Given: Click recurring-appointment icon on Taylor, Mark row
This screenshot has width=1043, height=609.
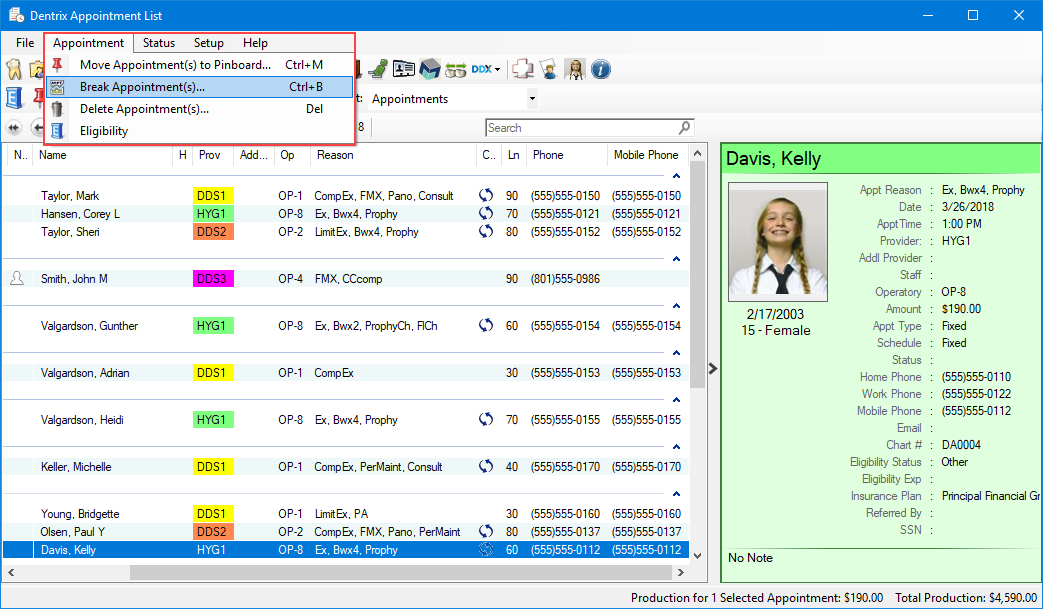Looking at the screenshot, I should pyautogui.click(x=486, y=196).
